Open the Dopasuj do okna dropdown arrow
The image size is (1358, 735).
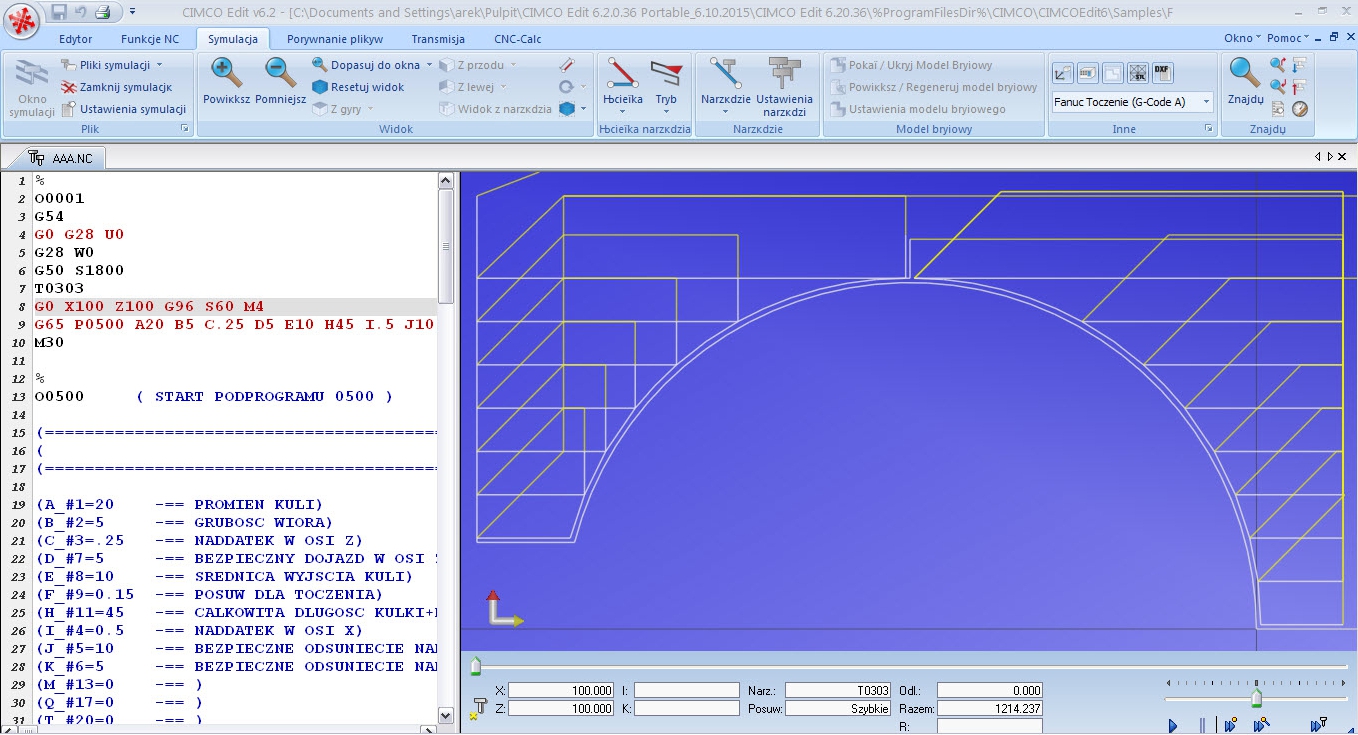429,65
